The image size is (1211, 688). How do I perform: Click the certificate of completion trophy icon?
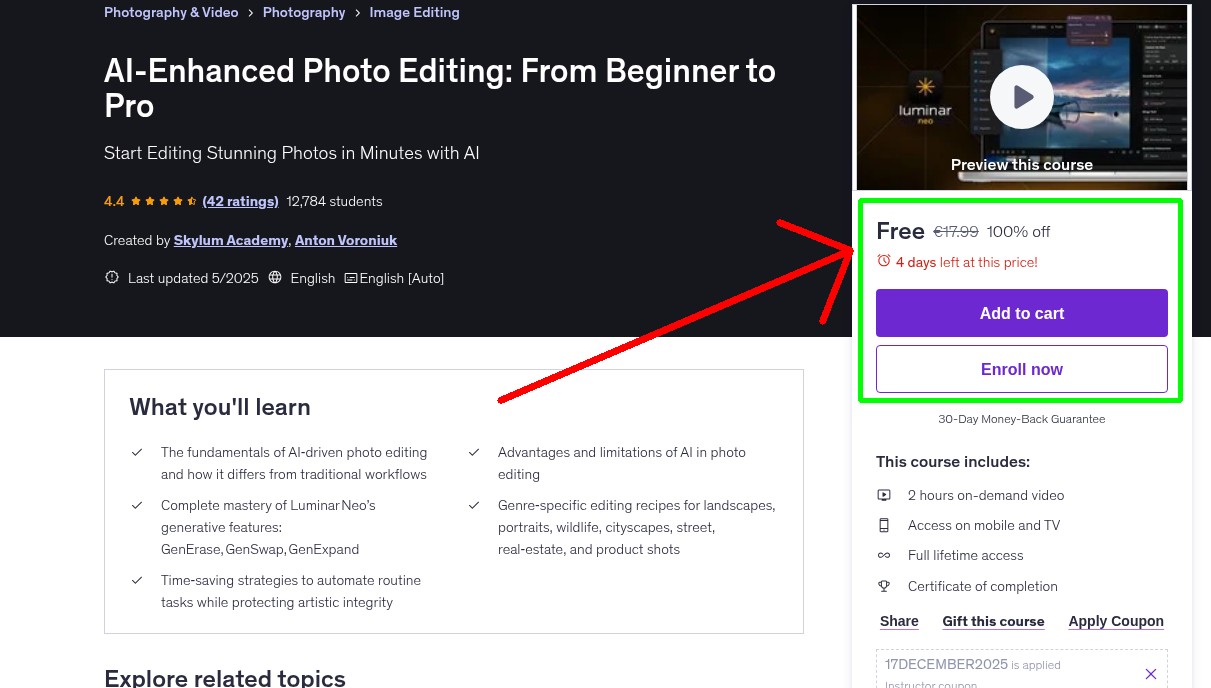[884, 586]
